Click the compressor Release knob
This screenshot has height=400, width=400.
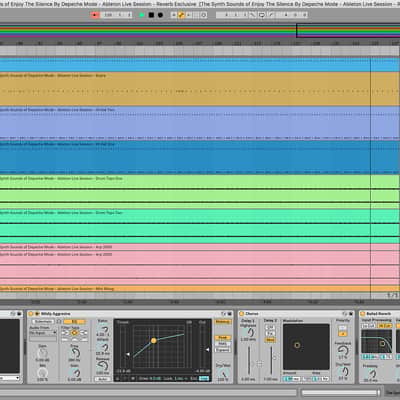pyautogui.click(x=104, y=366)
